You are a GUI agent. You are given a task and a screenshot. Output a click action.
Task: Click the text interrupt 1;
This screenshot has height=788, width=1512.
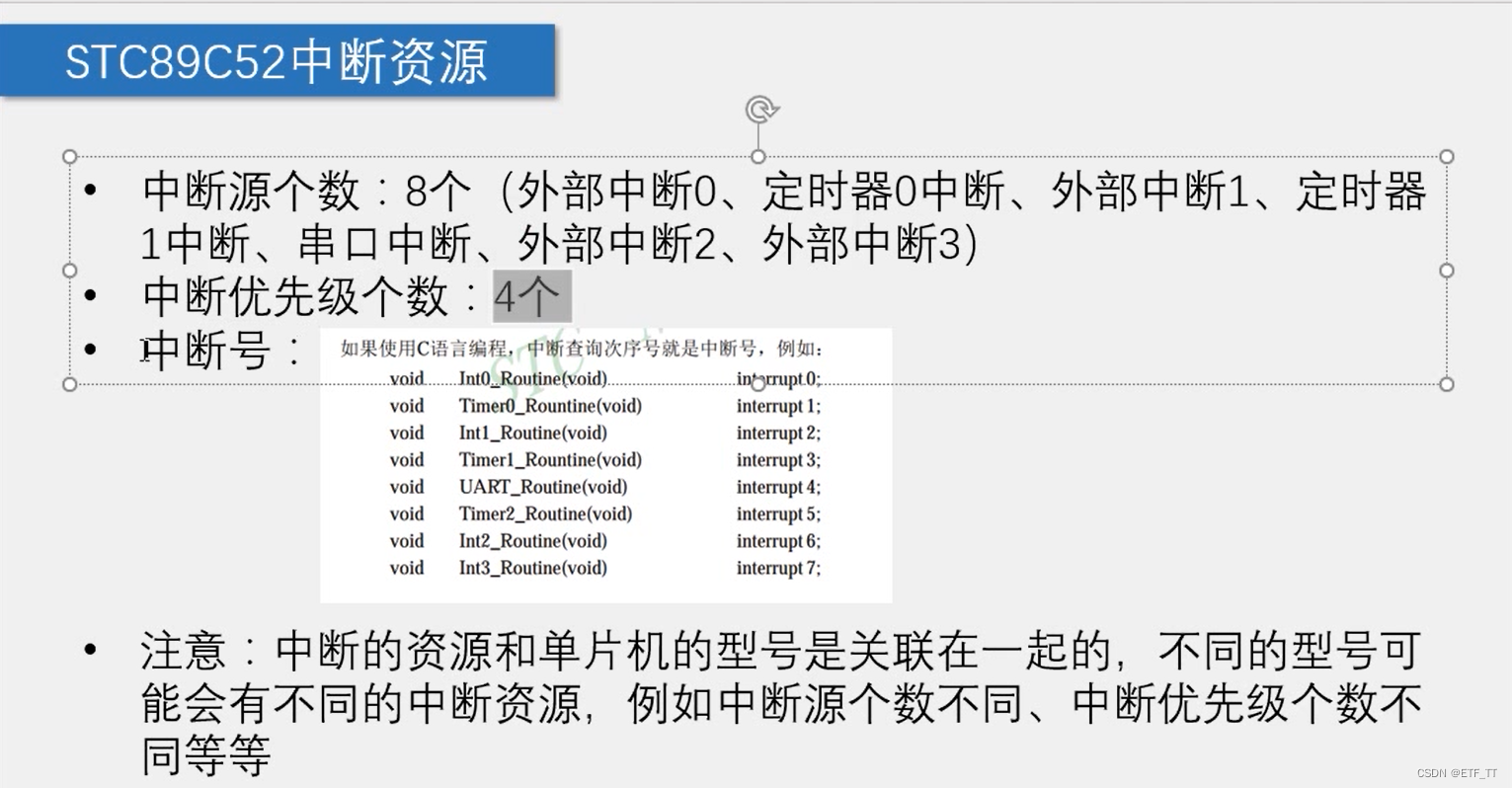point(778,406)
